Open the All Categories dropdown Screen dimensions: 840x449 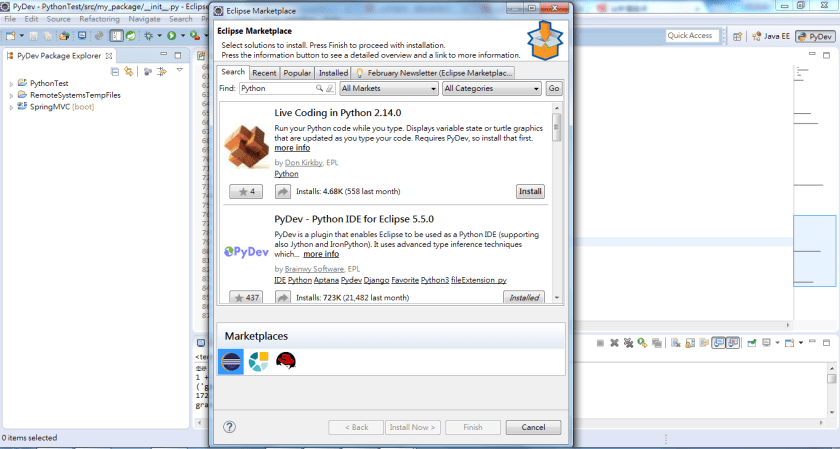(x=491, y=89)
